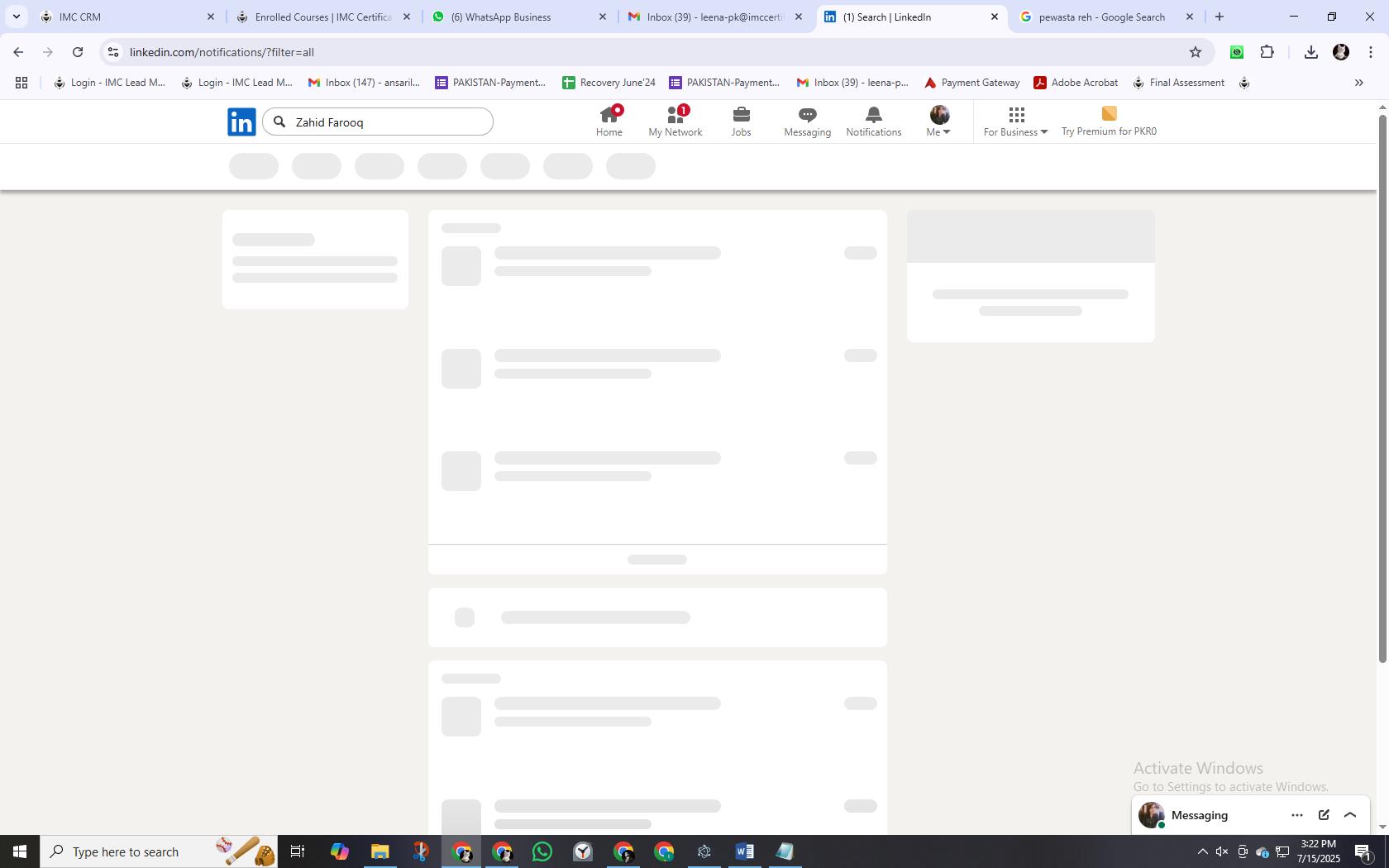The image size is (1389, 868).
Task: Open the Home feed icon
Action: tap(609, 122)
